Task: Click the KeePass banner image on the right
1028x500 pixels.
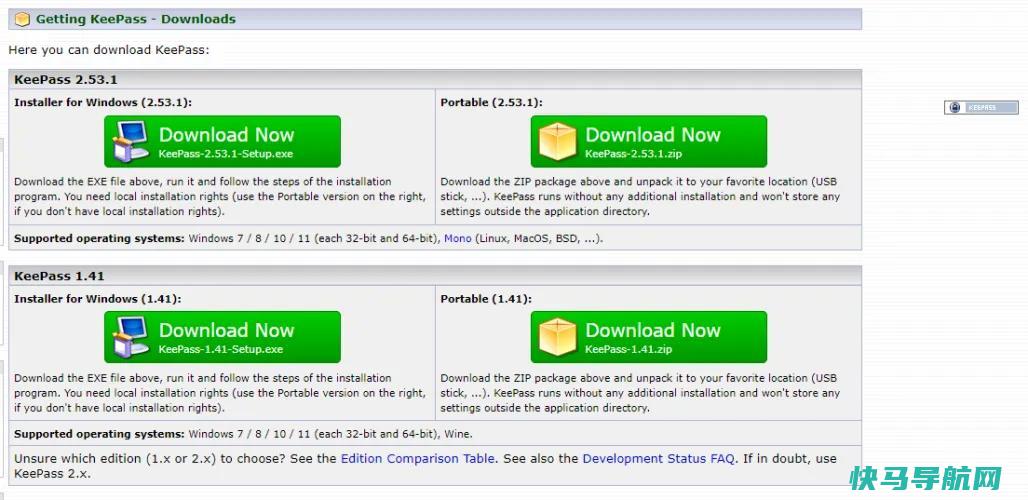Action: (981, 107)
